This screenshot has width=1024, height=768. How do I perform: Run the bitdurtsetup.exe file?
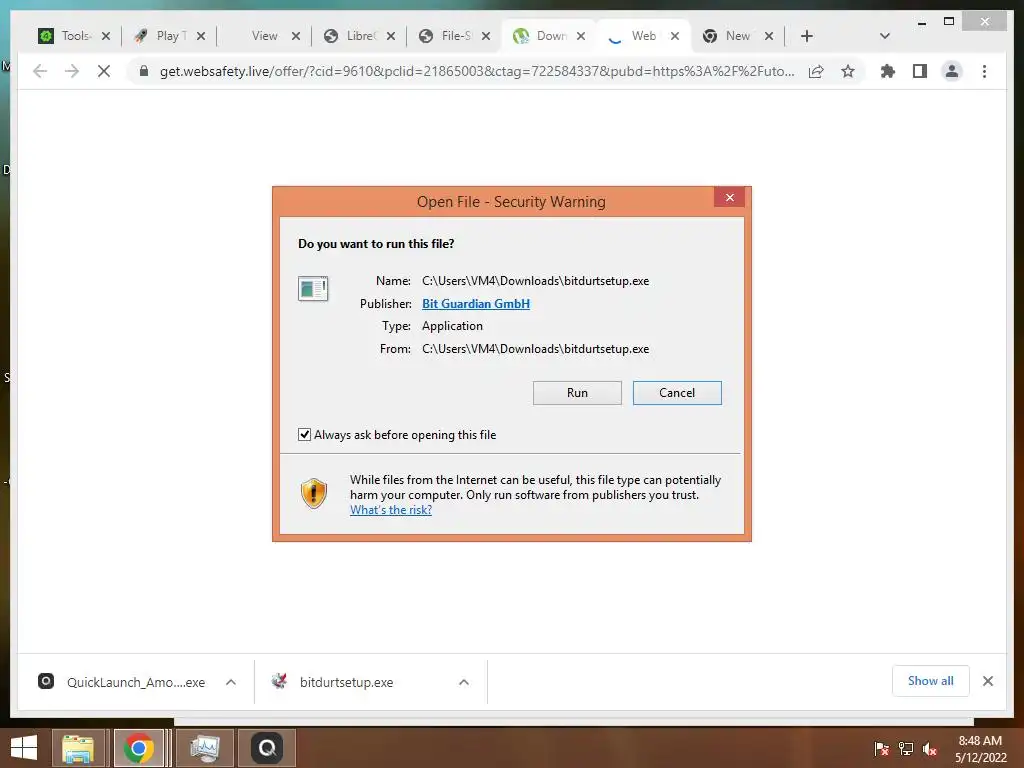click(577, 392)
